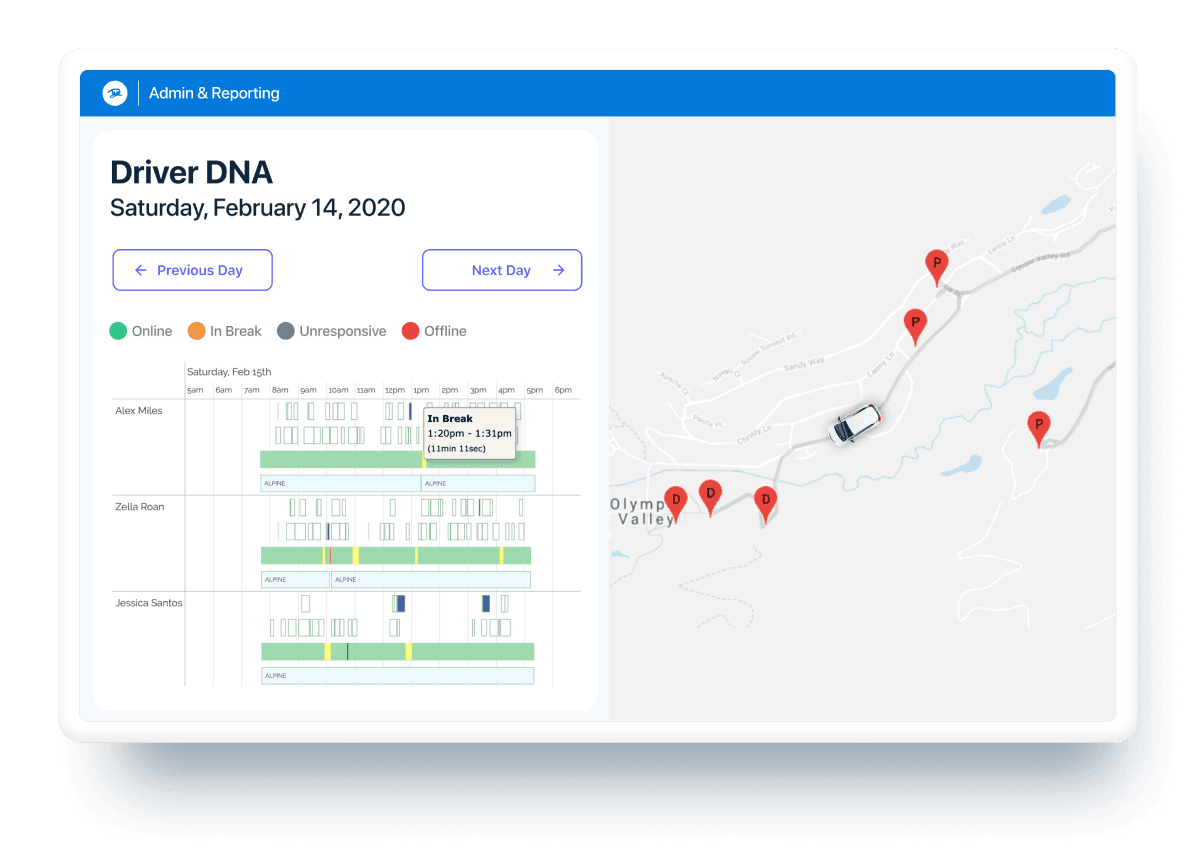Select the middle D pin on the map
The image size is (1196, 853).
(x=710, y=495)
